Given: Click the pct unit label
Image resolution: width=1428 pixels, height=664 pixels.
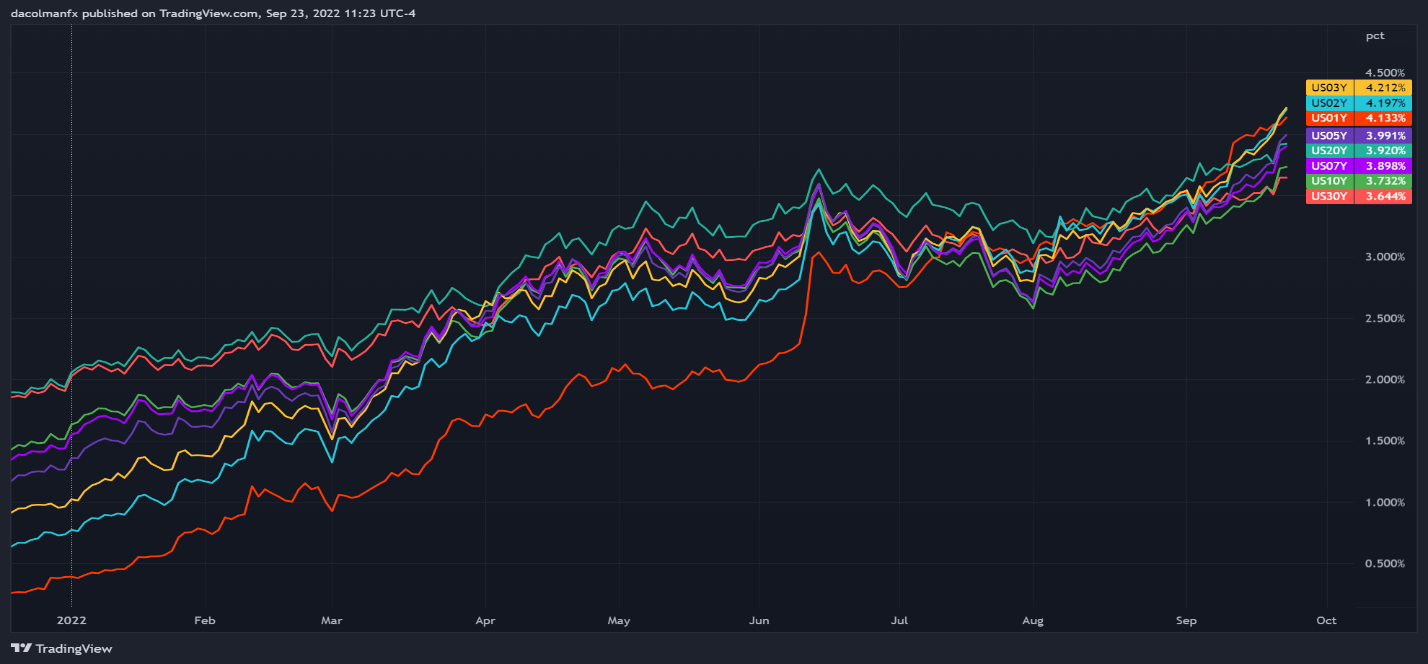Looking at the screenshot, I should pyautogui.click(x=1375, y=36).
